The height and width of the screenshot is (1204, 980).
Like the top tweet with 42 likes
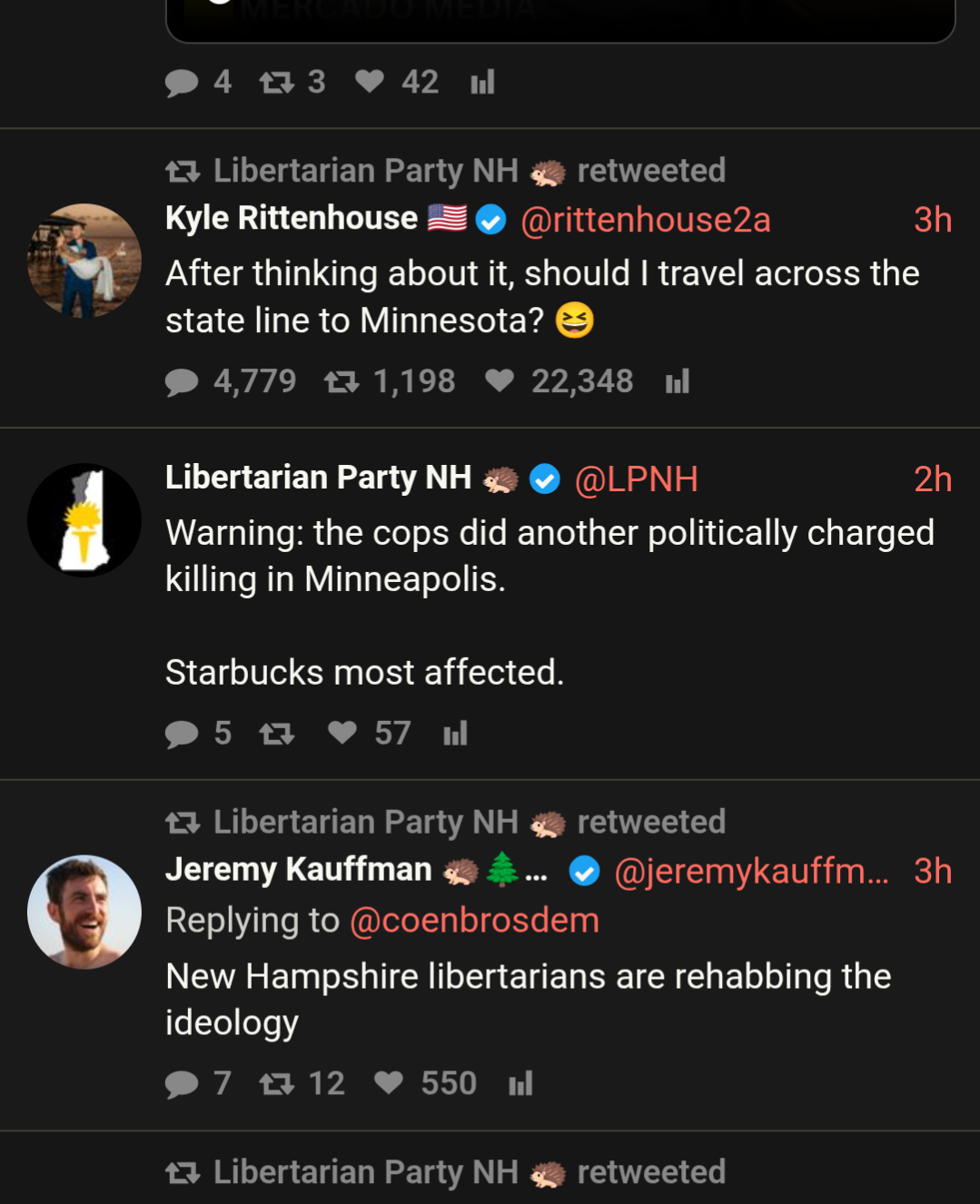click(370, 83)
